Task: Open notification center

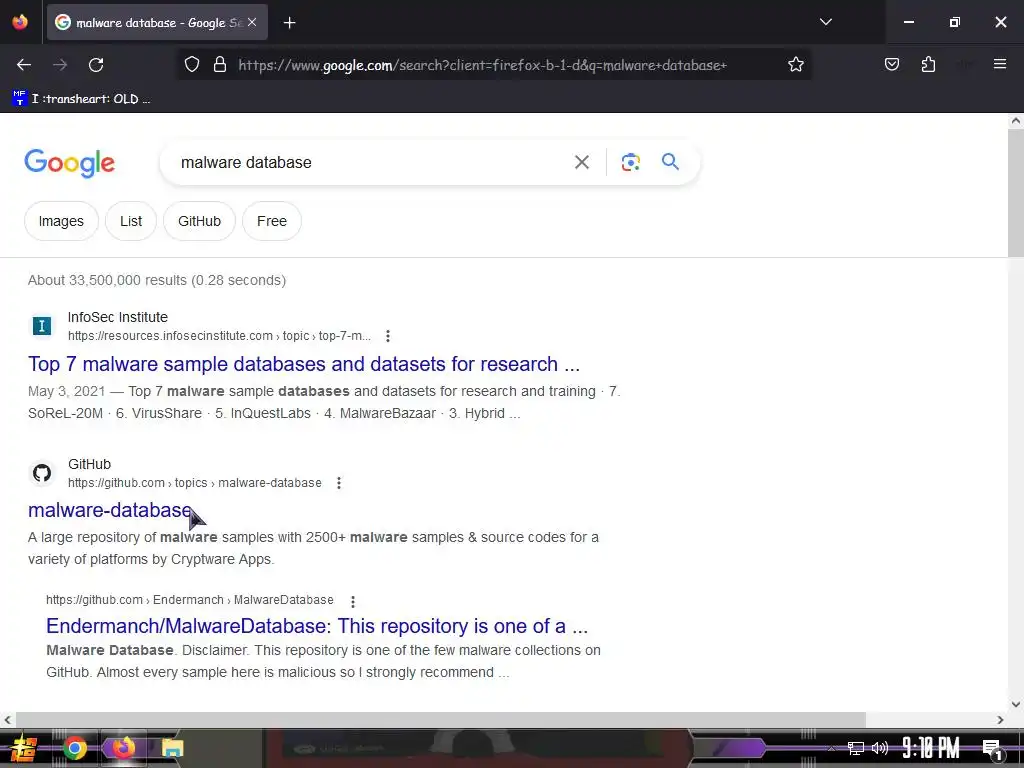Action: click(x=992, y=749)
